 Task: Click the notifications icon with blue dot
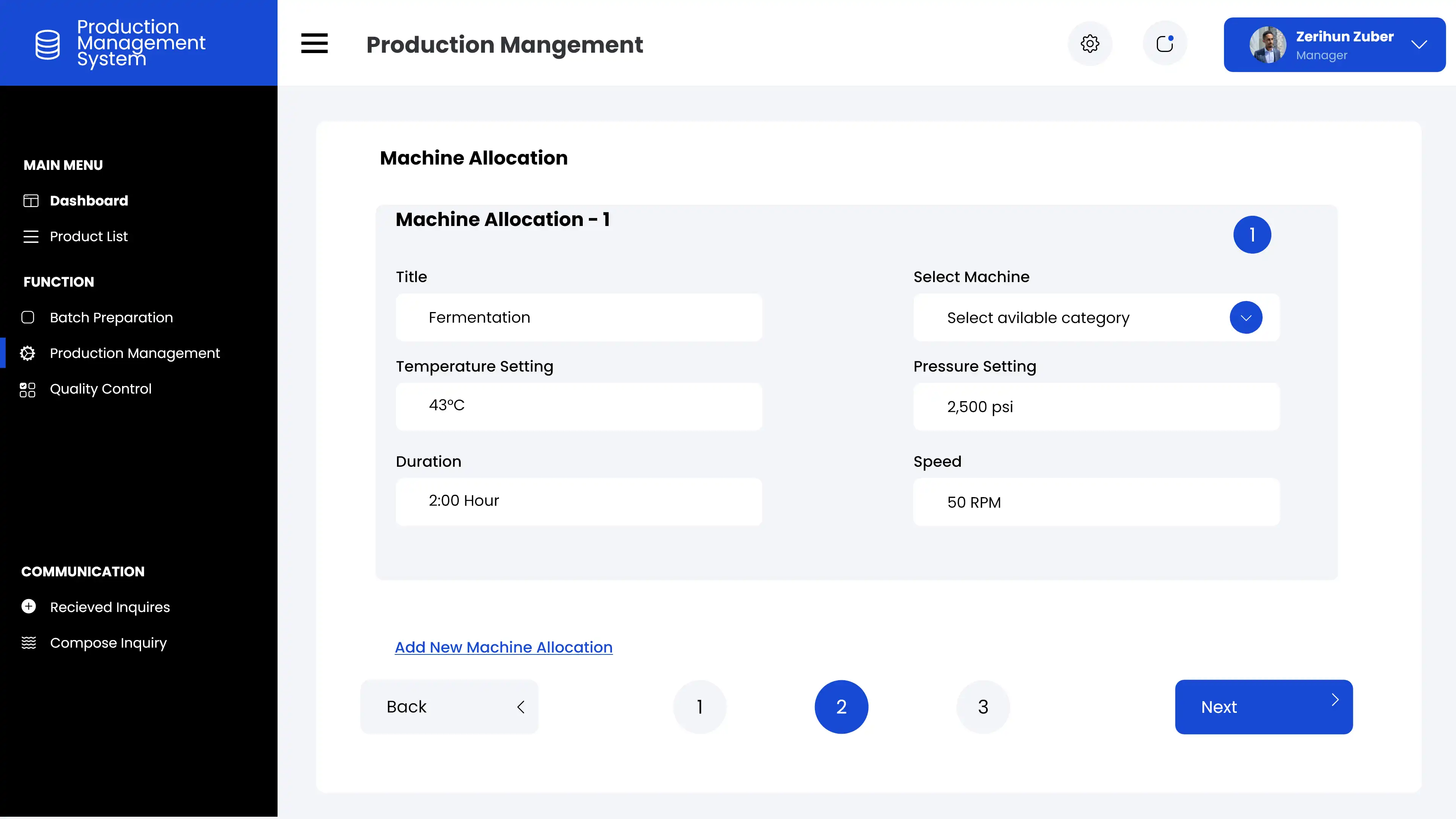click(x=1165, y=44)
